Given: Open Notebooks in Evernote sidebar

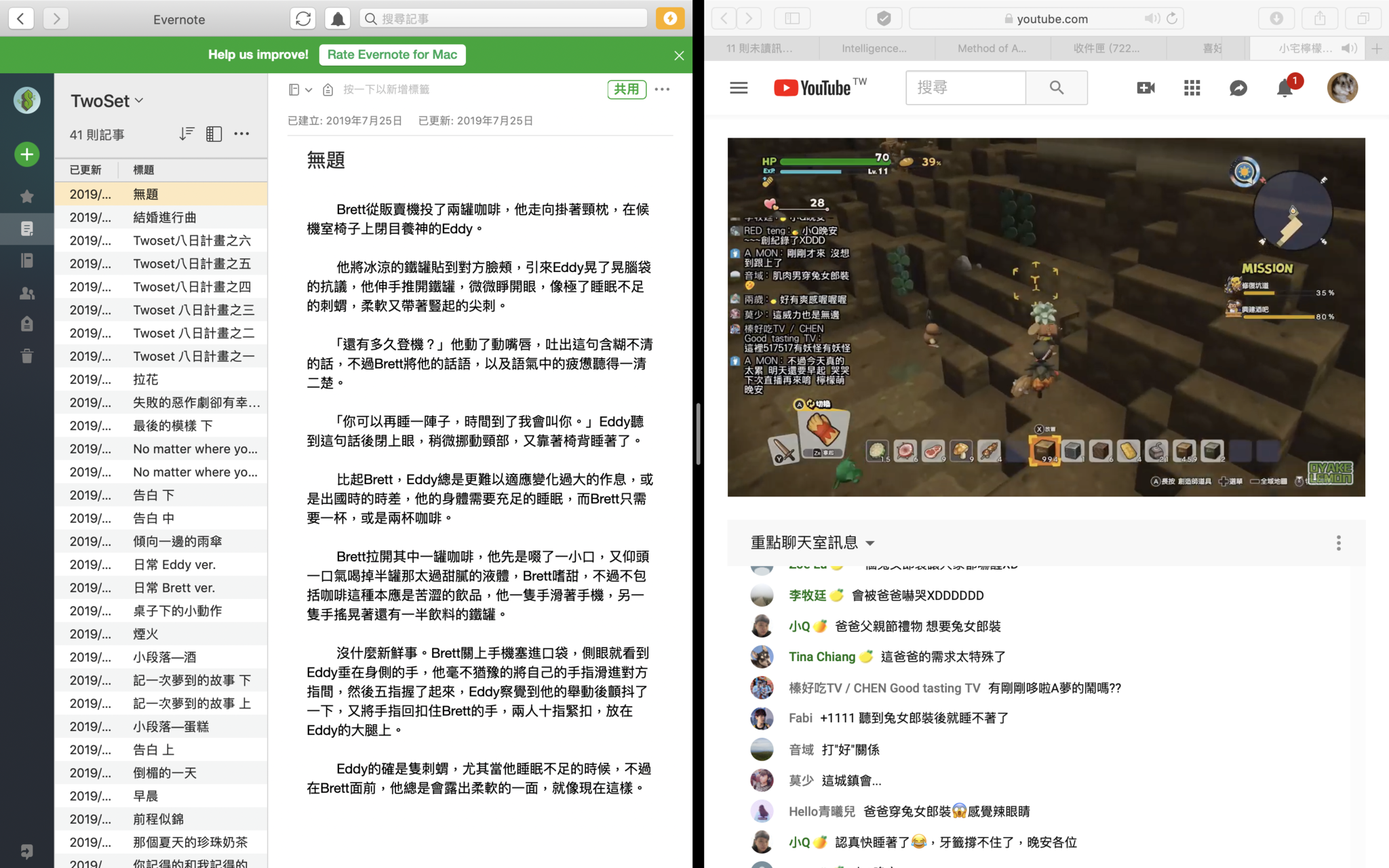Looking at the screenshot, I should tap(27, 260).
